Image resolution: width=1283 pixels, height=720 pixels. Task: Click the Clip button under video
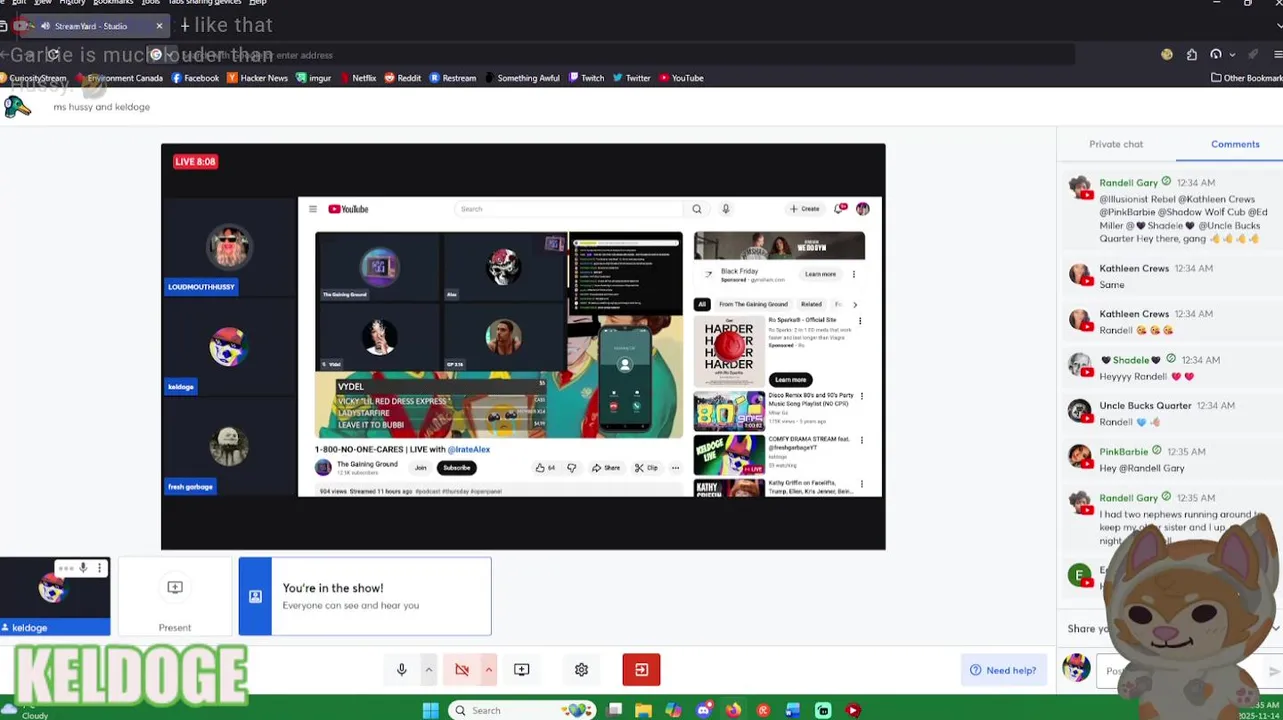[646, 468]
